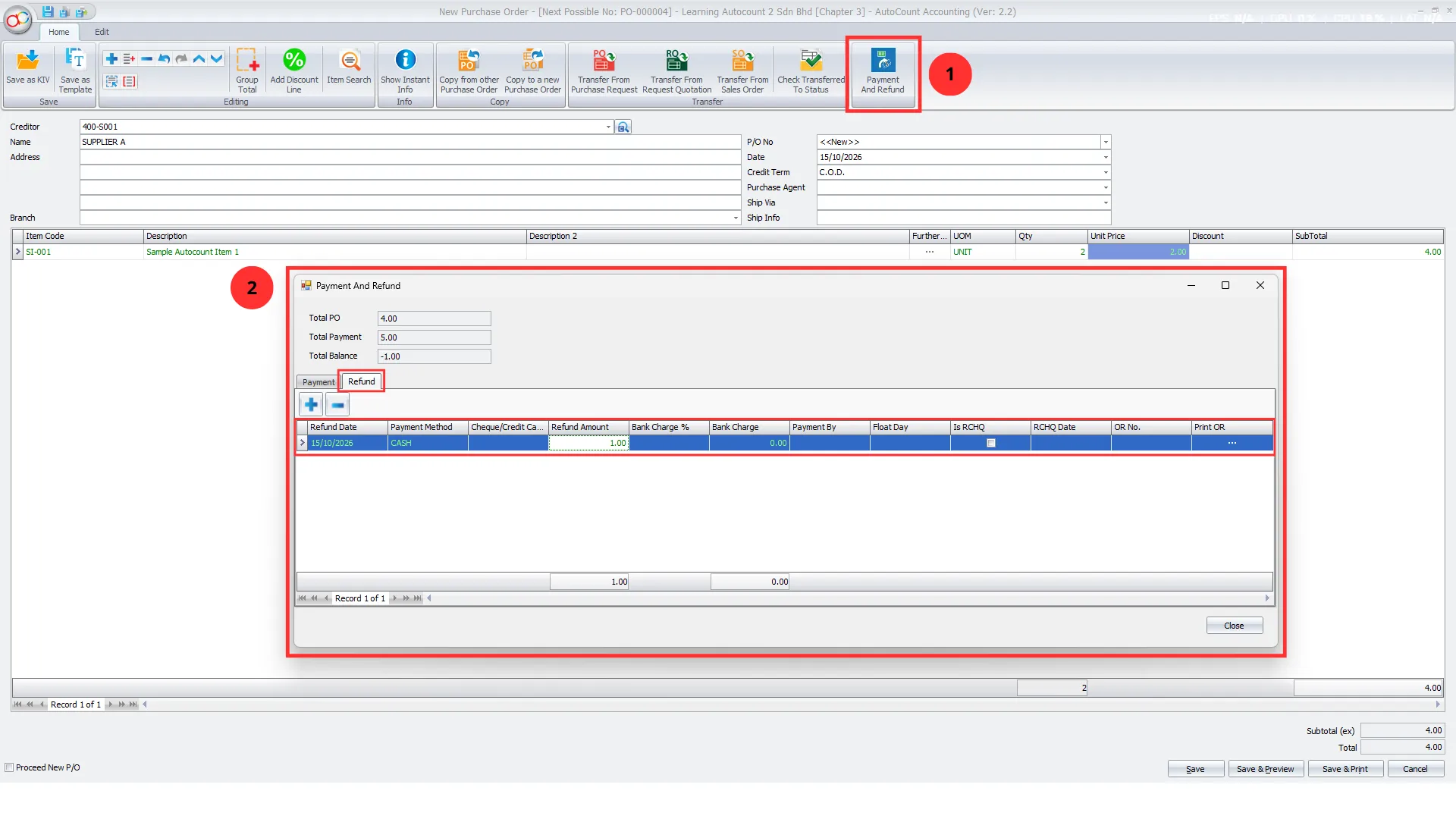Click the Undo arrow icon
Image resolution: width=1456 pixels, height=819 pixels.
(164, 58)
